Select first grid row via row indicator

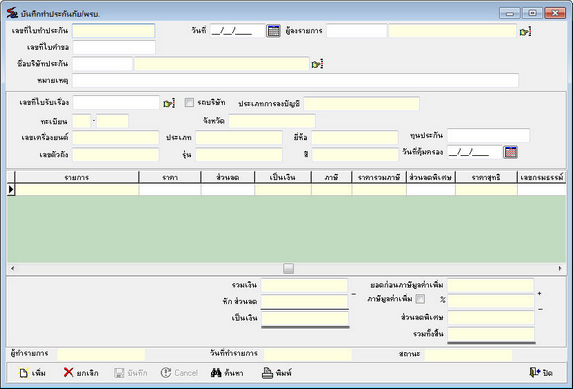point(11,189)
